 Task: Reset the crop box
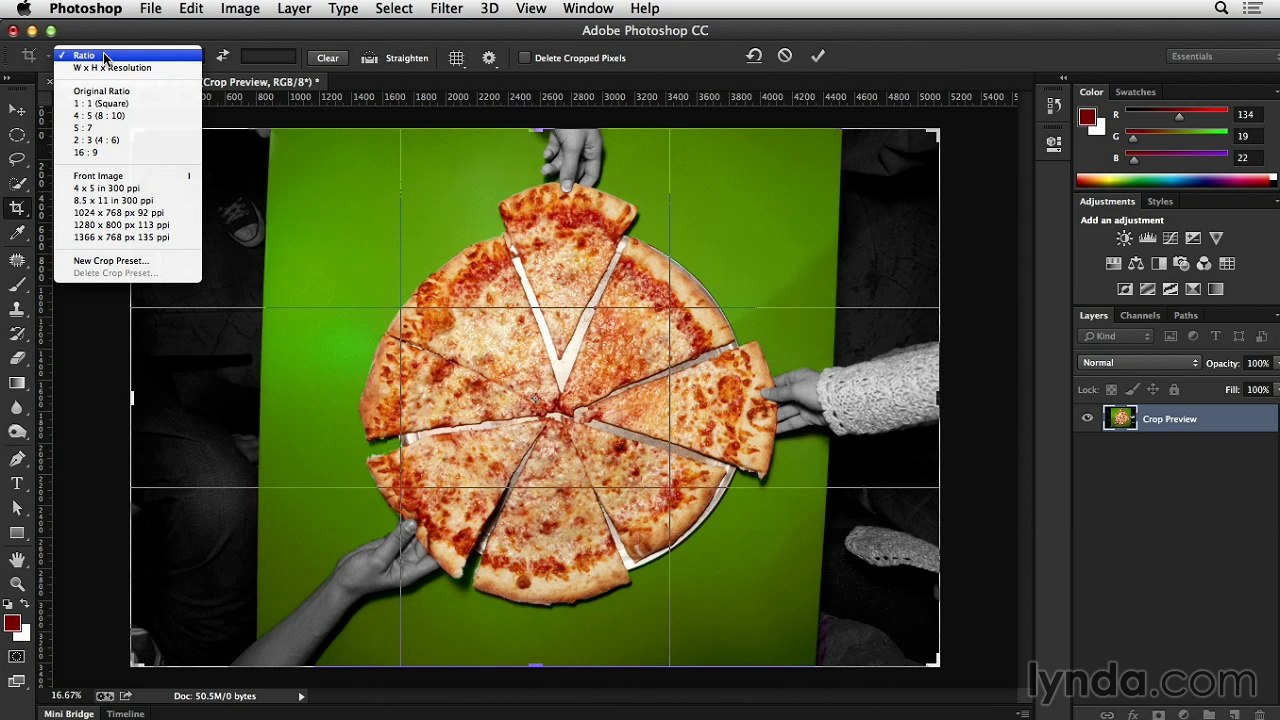tap(754, 56)
